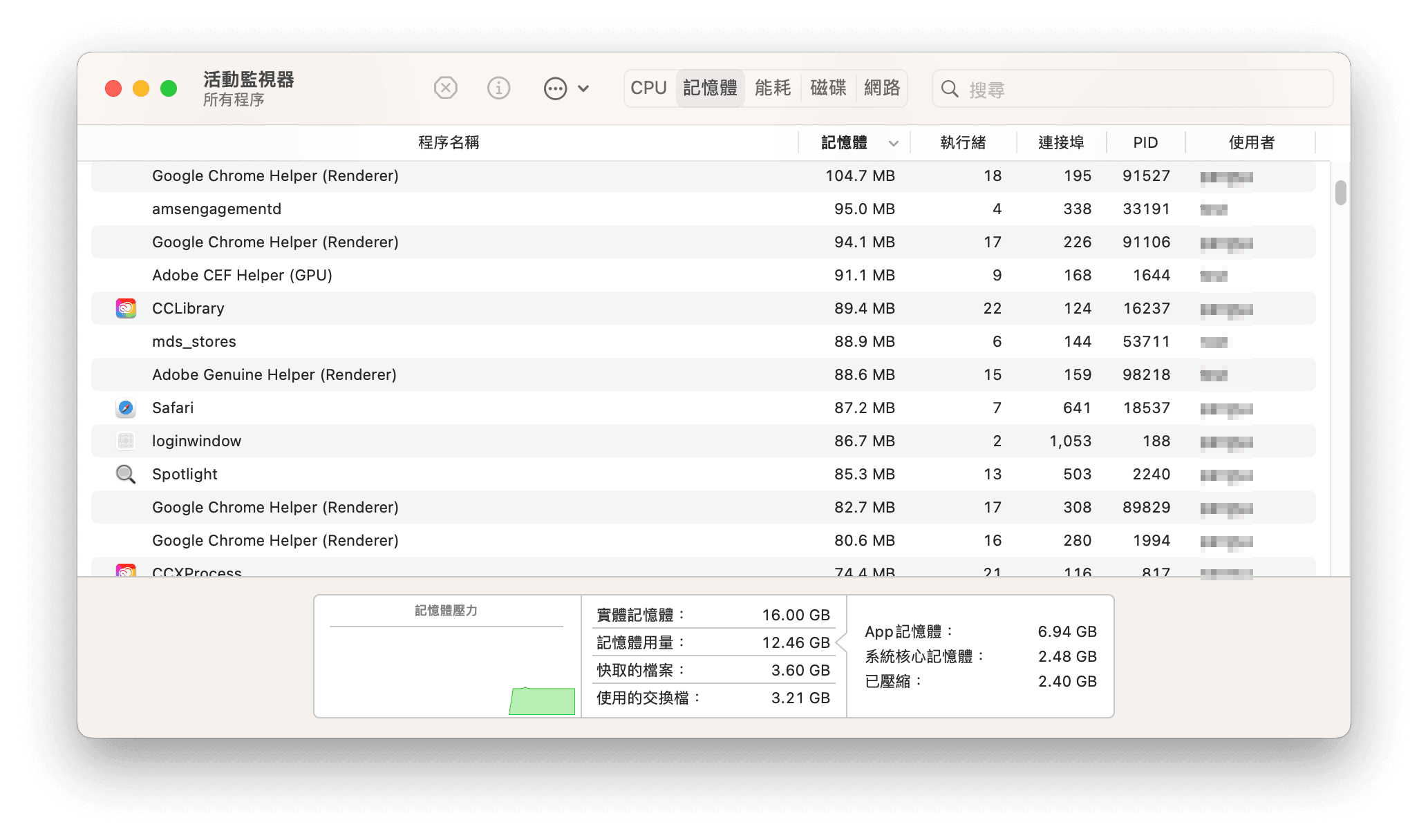Open the process info (i) inspector icon

[498, 88]
